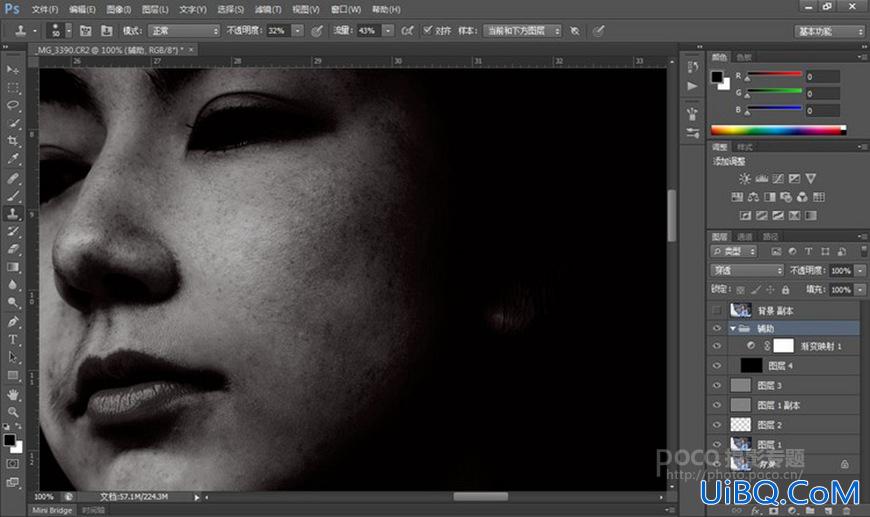Toggle layer filtering switch on or off
The image size is (870, 517).
(x=863, y=251)
